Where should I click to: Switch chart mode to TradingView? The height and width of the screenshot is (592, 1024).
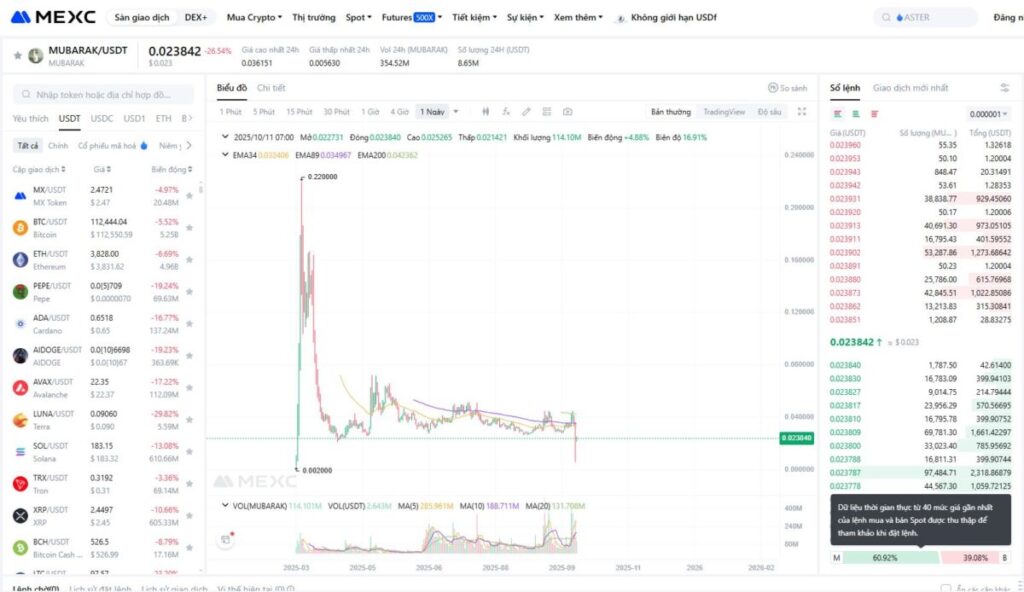click(723, 112)
